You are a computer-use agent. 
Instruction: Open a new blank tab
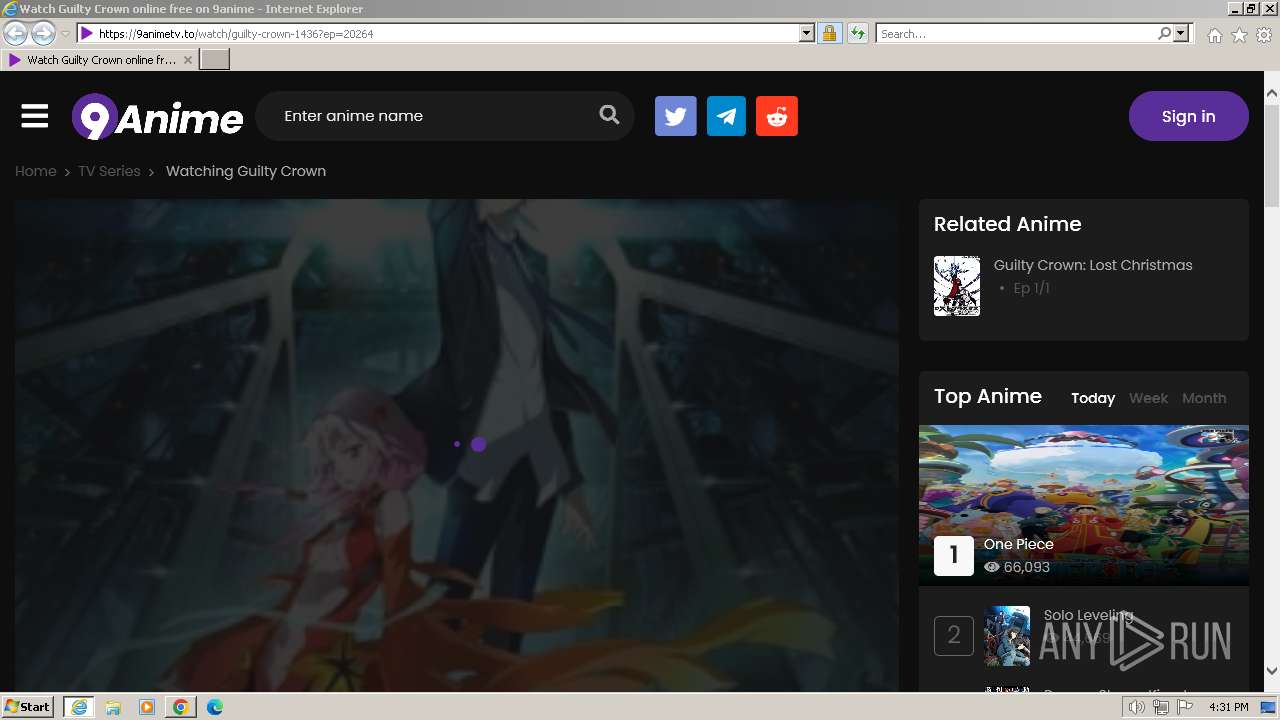215,60
